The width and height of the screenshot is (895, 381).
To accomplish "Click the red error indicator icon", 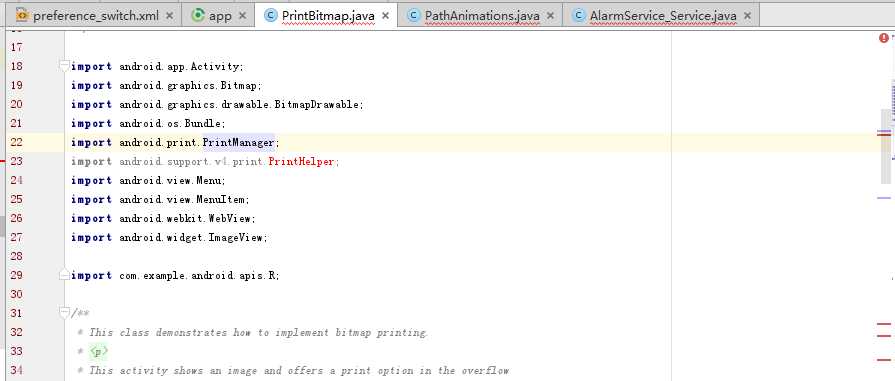I will 884,38.
